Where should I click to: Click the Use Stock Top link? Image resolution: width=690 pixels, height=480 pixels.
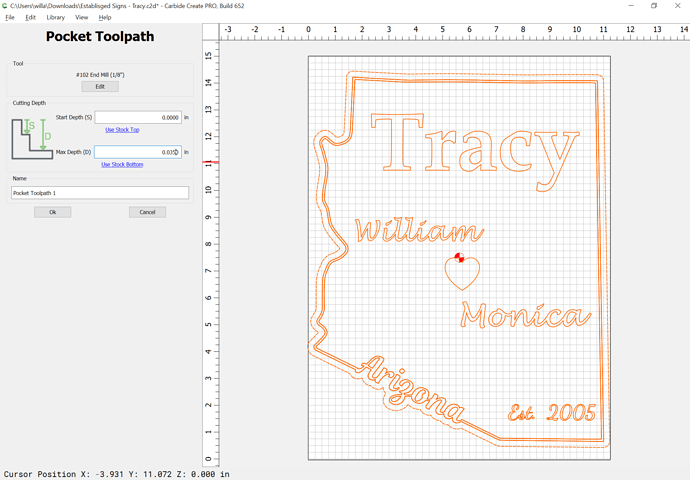(x=122, y=130)
